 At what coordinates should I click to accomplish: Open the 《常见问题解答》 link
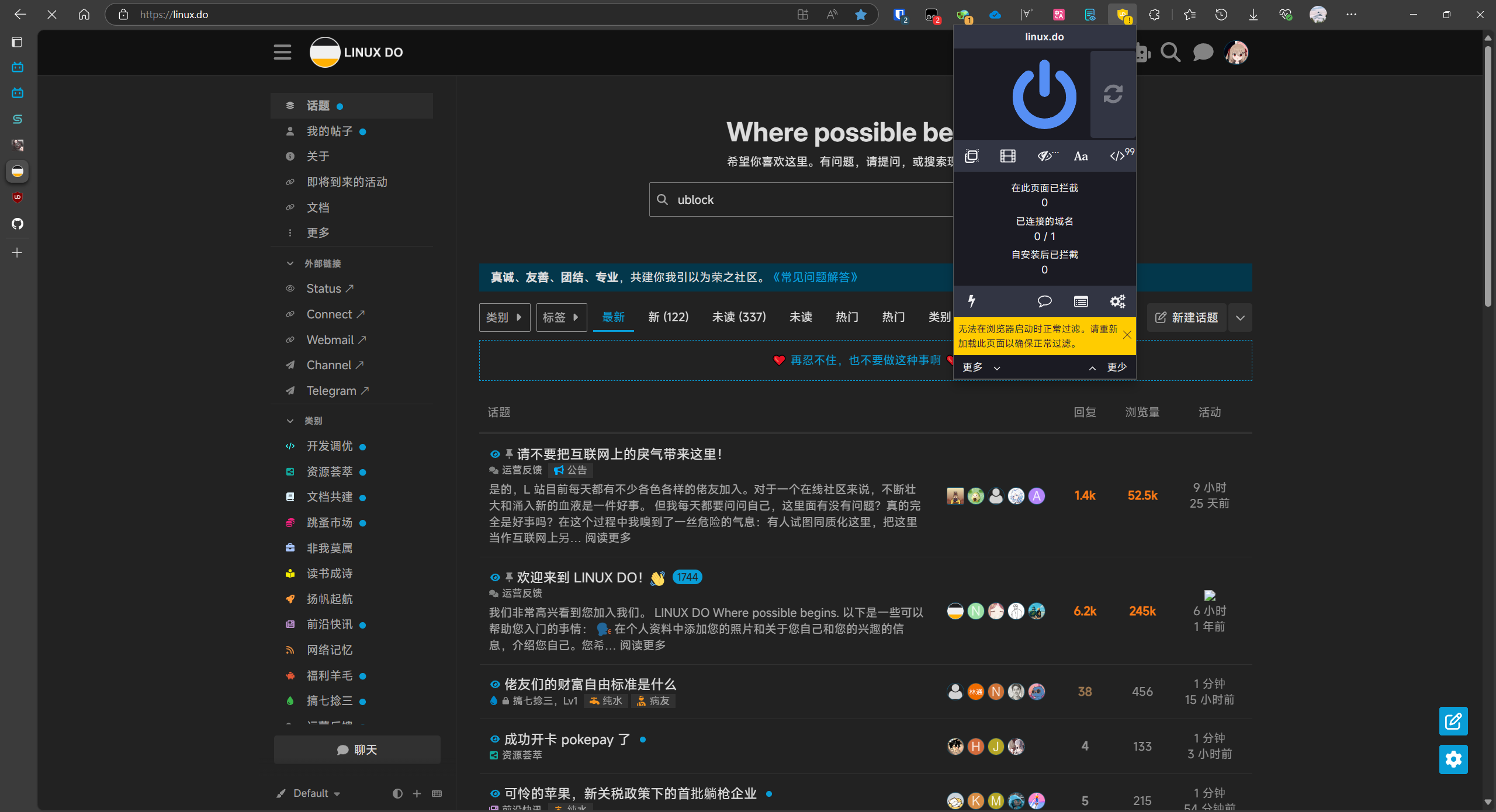tap(815, 277)
